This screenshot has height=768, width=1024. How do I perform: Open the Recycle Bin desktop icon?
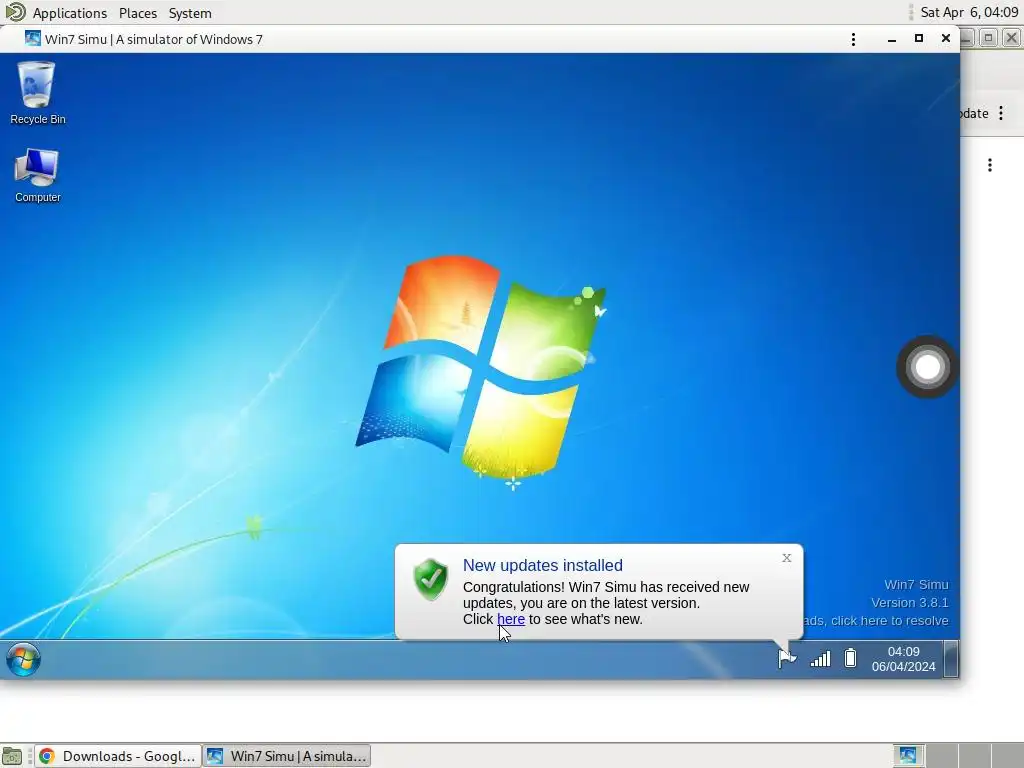point(37,92)
